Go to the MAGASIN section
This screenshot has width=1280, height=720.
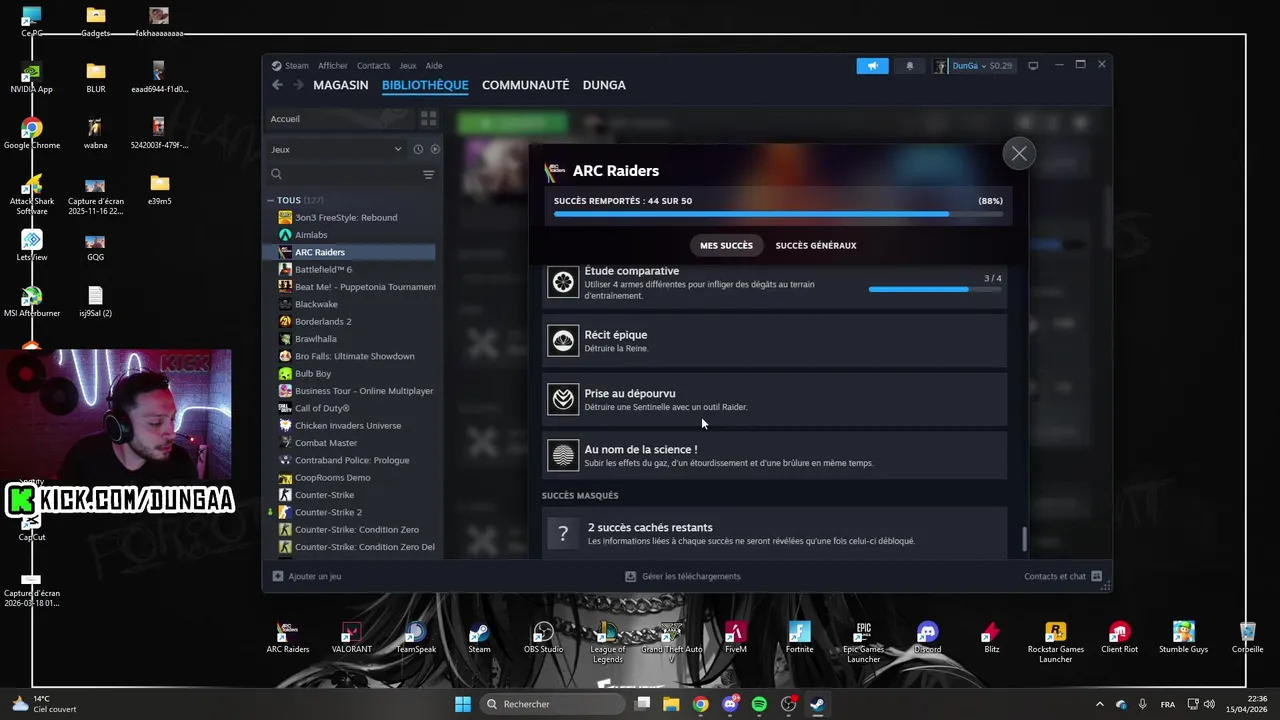(x=340, y=85)
